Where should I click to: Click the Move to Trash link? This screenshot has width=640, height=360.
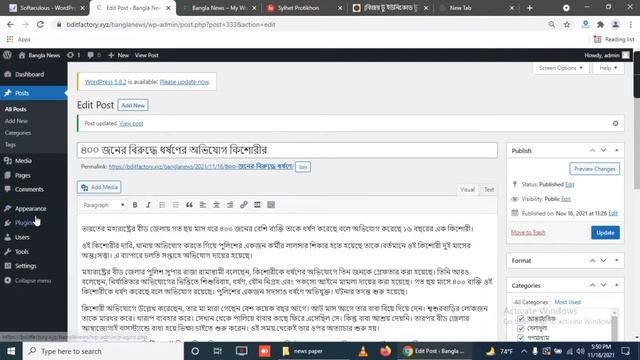click(x=528, y=233)
